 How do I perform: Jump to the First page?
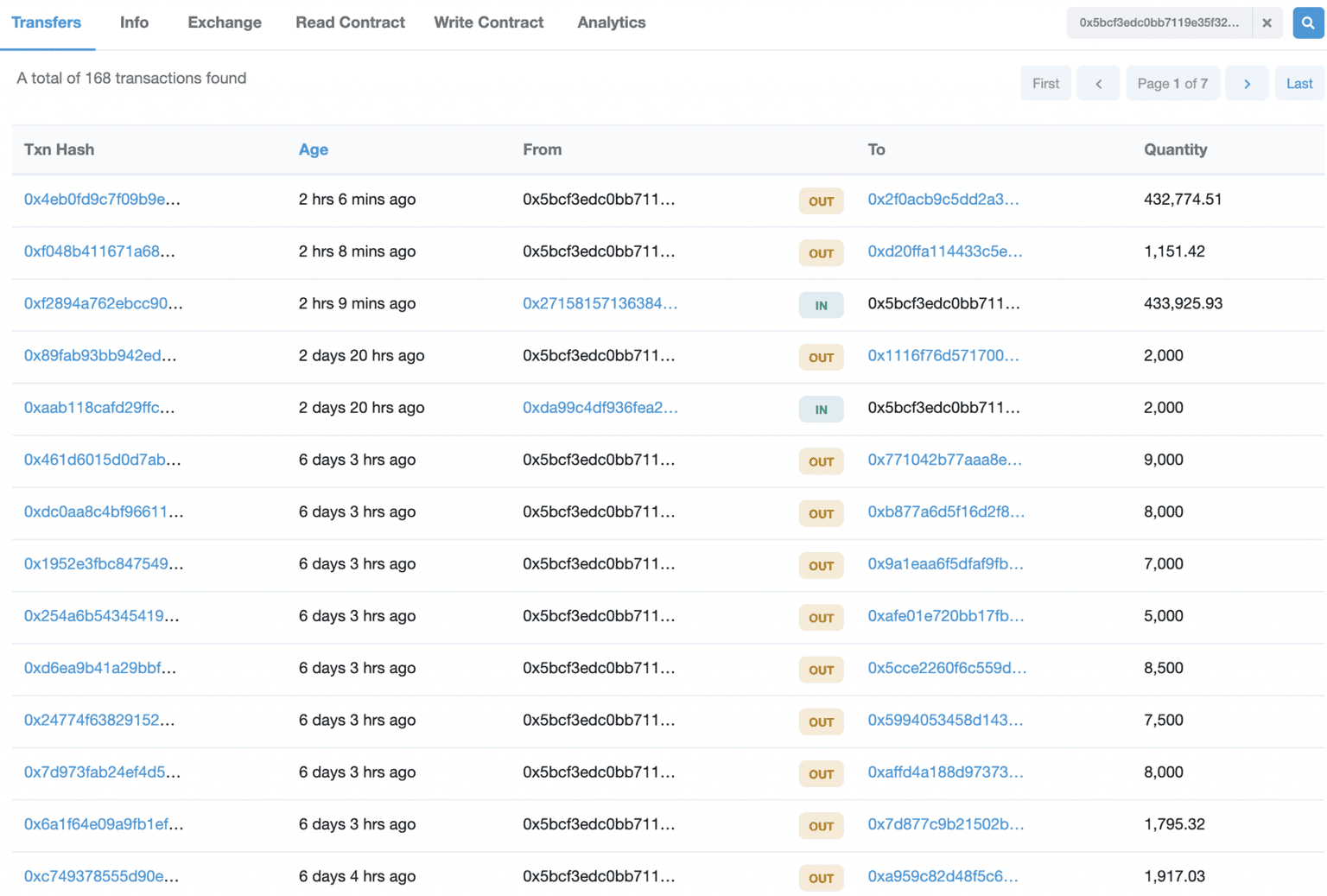1045,84
